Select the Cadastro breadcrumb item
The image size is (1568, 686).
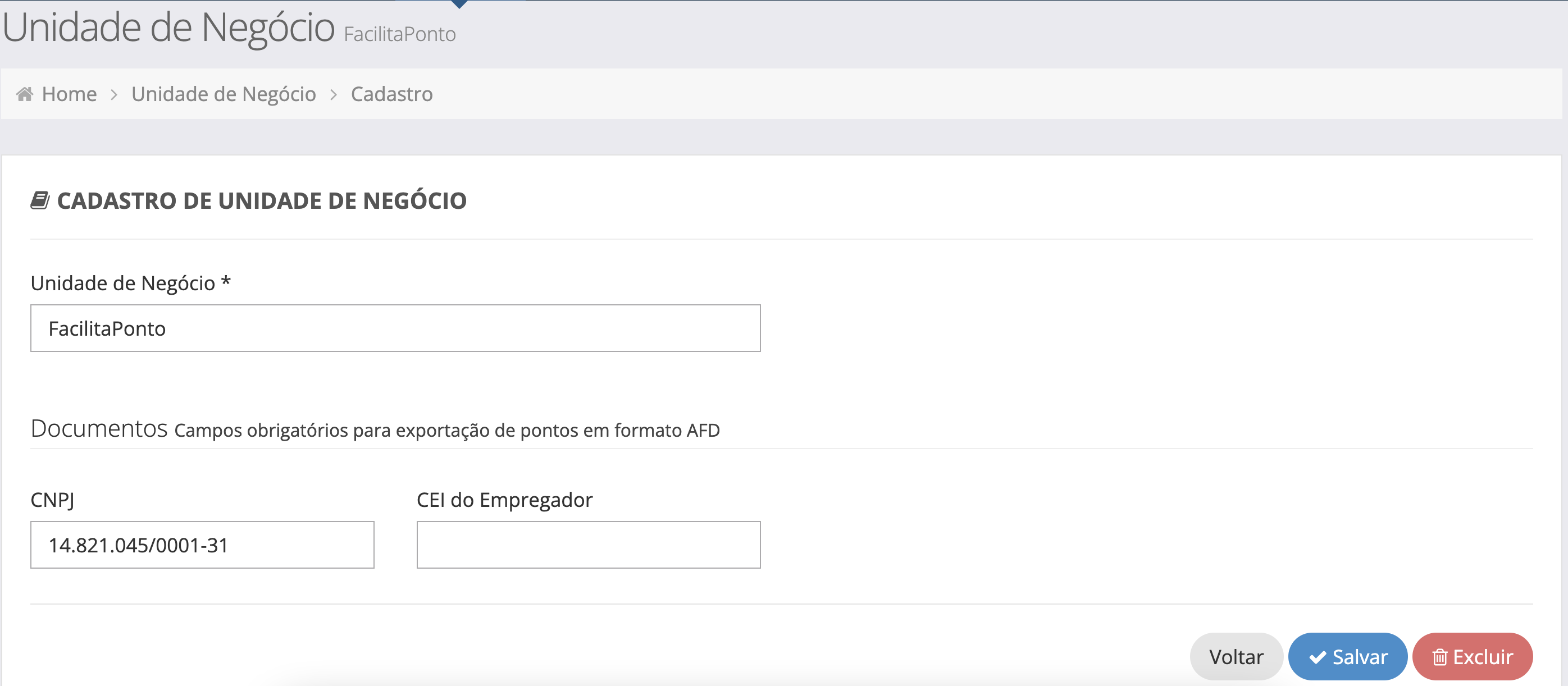click(391, 94)
